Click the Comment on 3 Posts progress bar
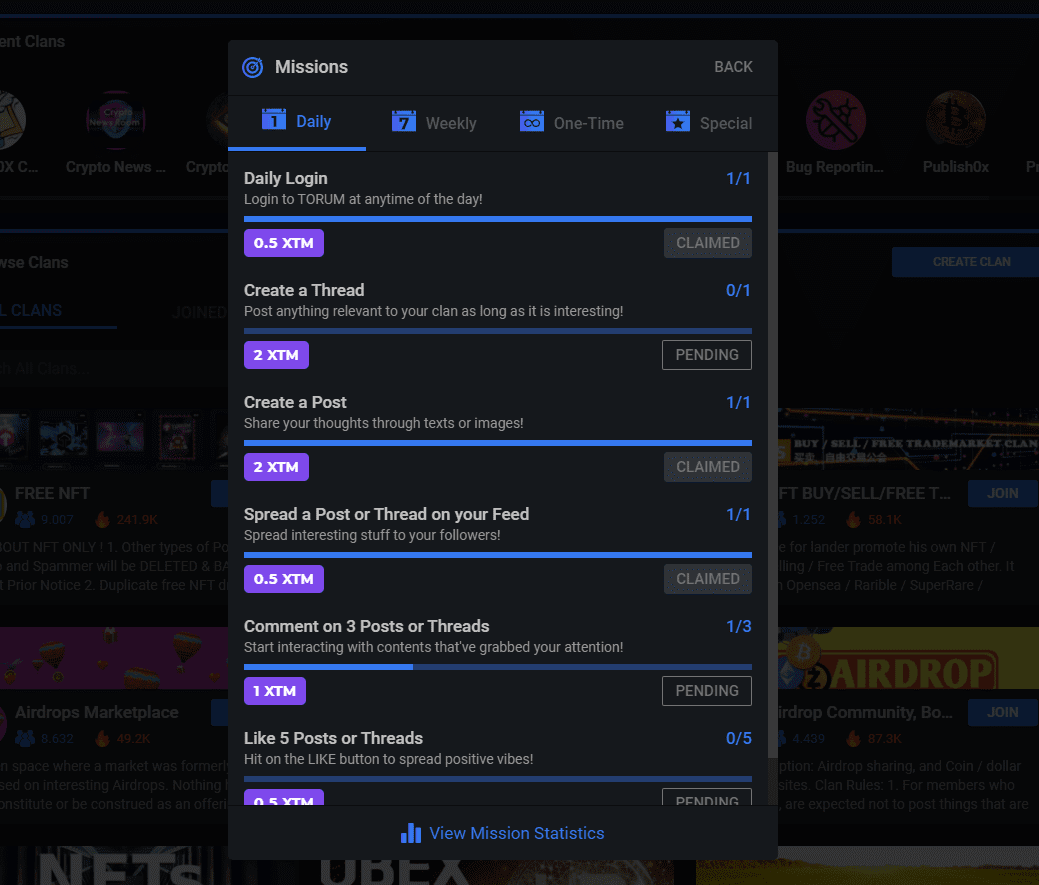This screenshot has height=885, width=1039. pos(498,667)
